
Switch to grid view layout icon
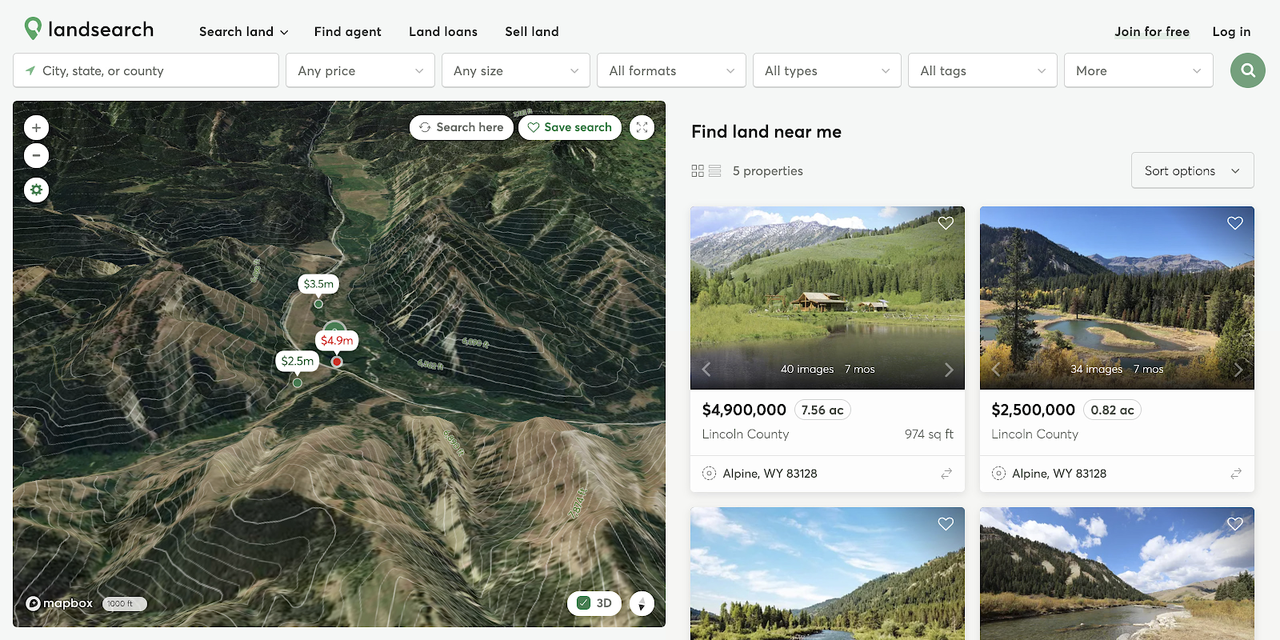point(698,171)
